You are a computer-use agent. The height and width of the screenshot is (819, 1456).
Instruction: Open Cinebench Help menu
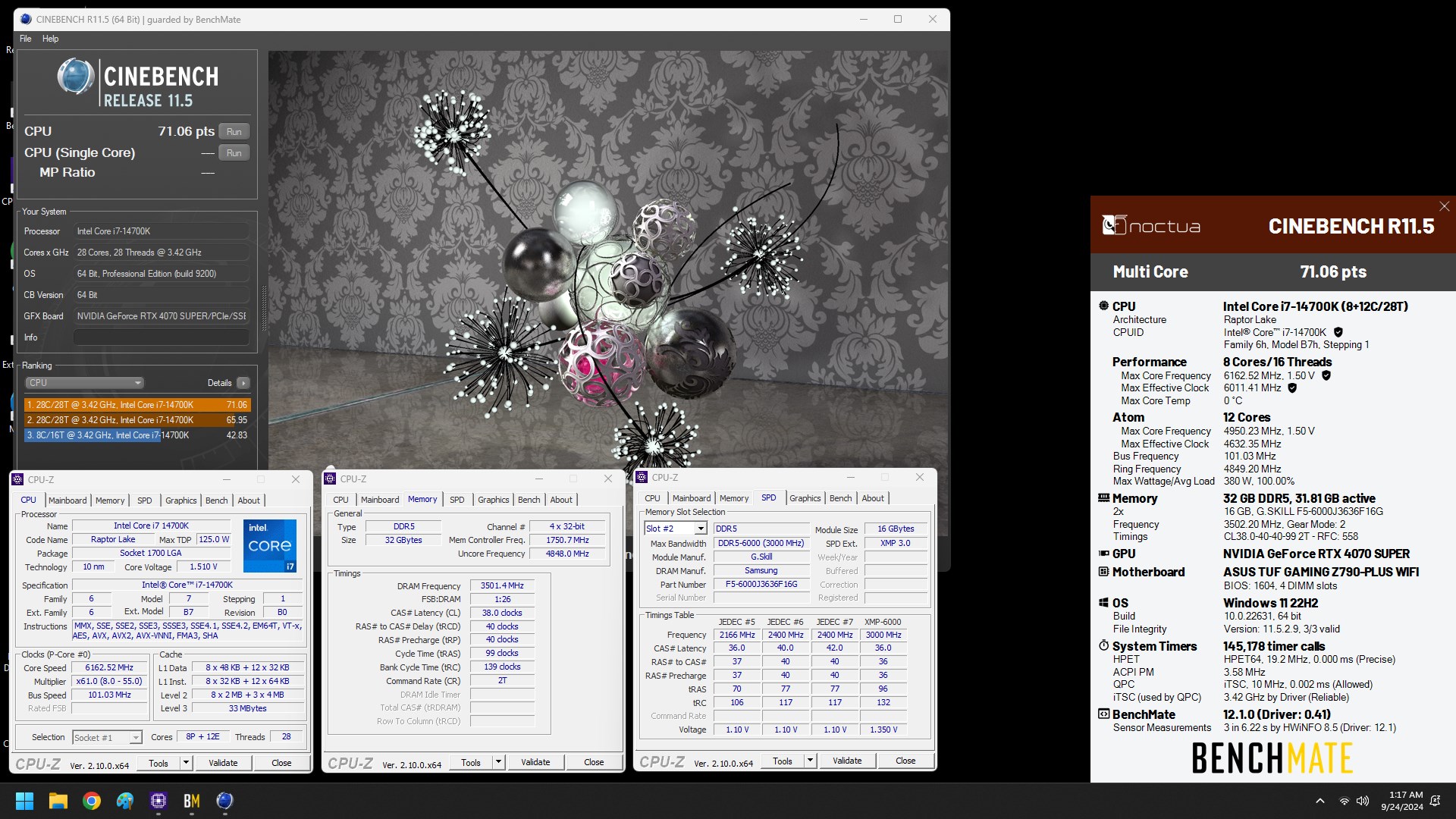pyautogui.click(x=50, y=39)
